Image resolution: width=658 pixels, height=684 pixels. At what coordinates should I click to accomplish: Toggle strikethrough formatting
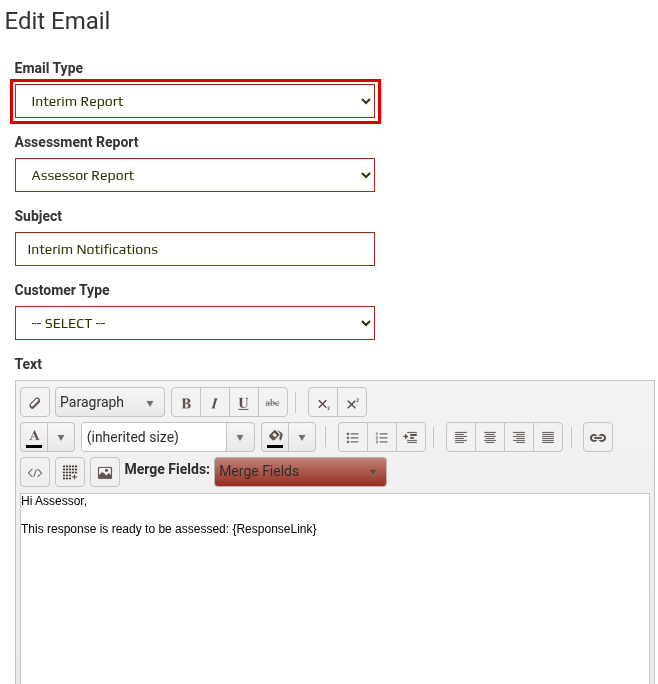[273, 402]
